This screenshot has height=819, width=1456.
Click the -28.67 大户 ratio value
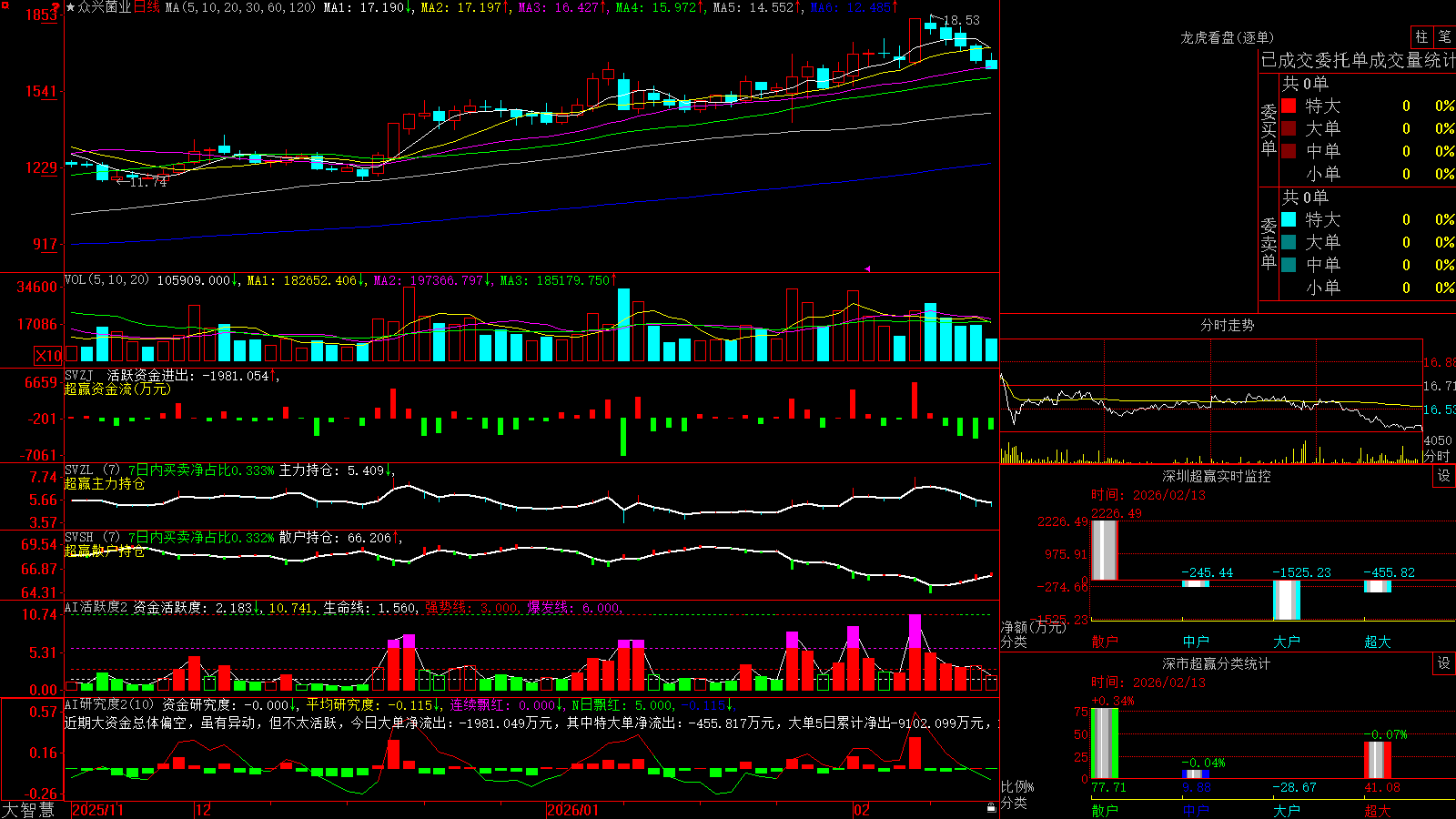tap(1294, 787)
